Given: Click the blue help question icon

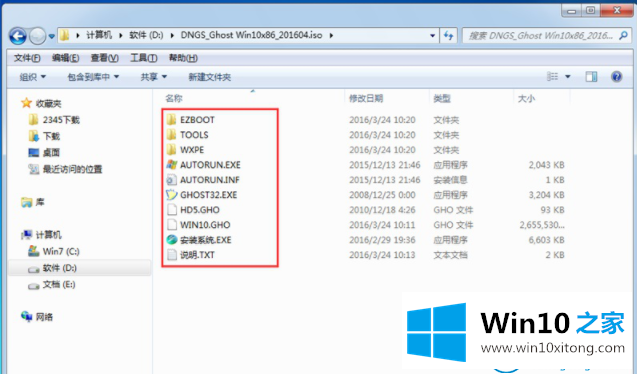Looking at the screenshot, I should 616,76.
